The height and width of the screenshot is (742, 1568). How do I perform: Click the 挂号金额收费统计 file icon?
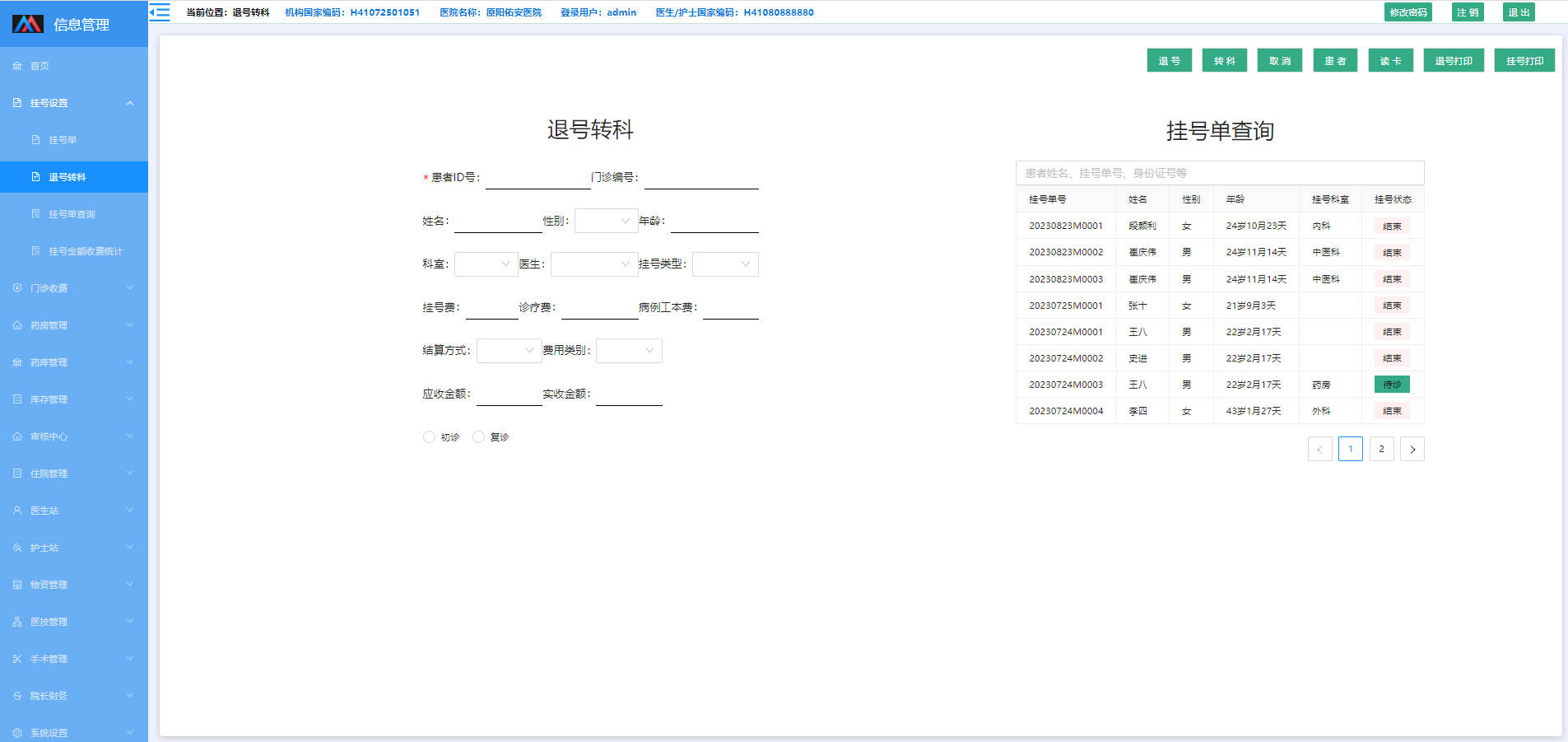click(x=35, y=251)
